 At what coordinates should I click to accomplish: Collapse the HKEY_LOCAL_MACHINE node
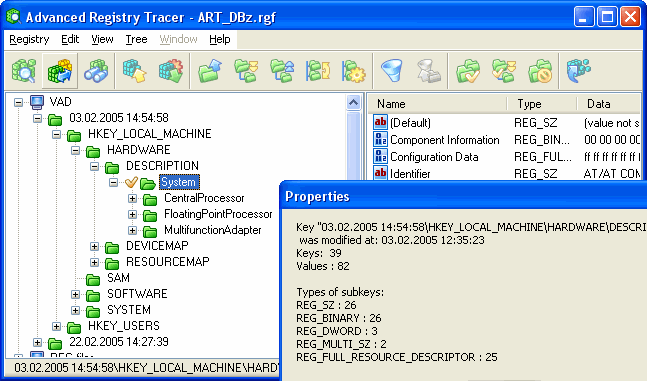[57, 135]
